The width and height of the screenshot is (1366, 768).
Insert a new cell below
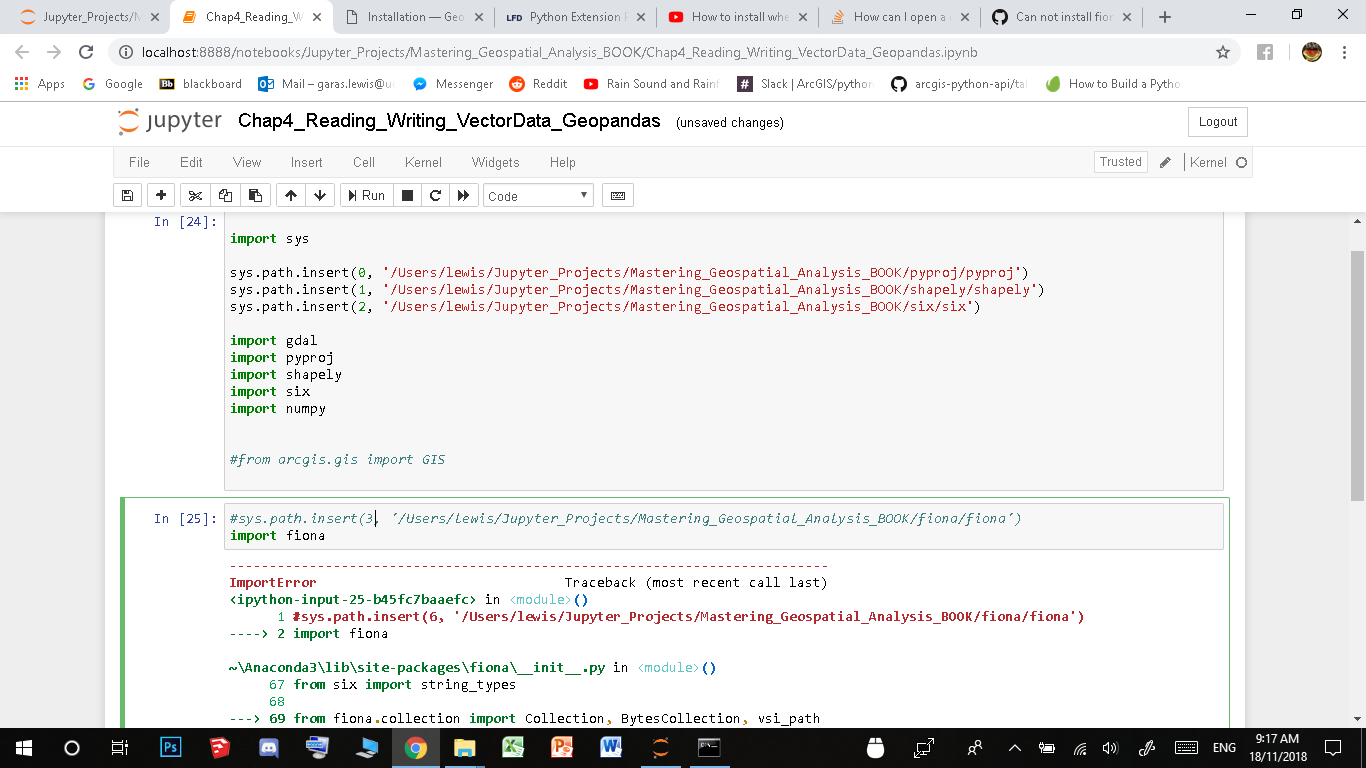point(161,195)
